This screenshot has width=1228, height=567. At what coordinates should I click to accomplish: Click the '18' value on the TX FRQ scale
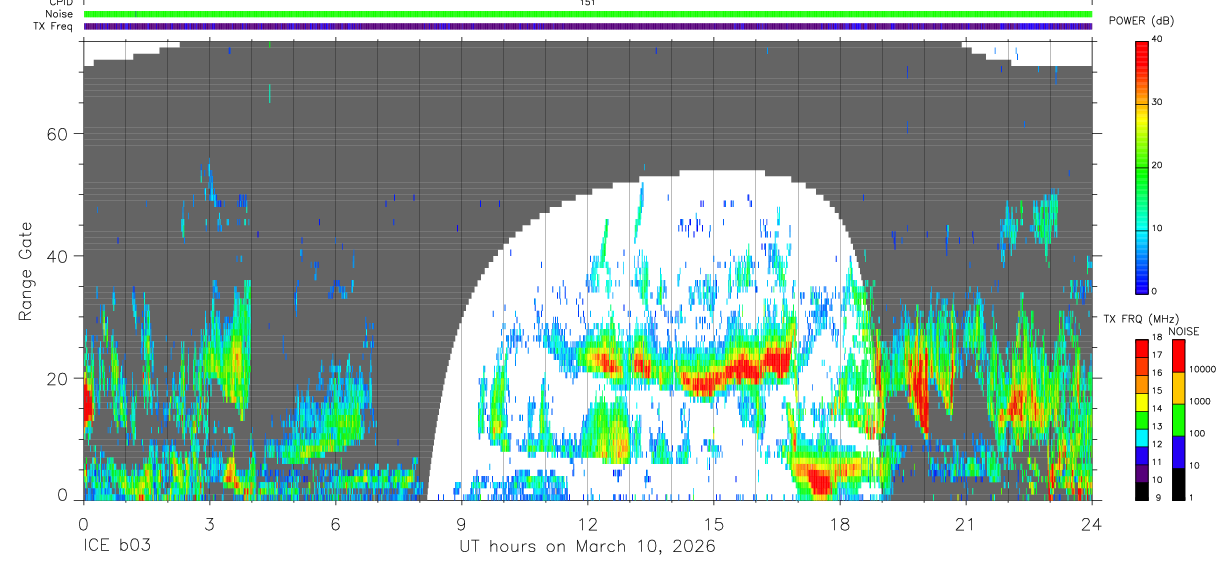1158,339
